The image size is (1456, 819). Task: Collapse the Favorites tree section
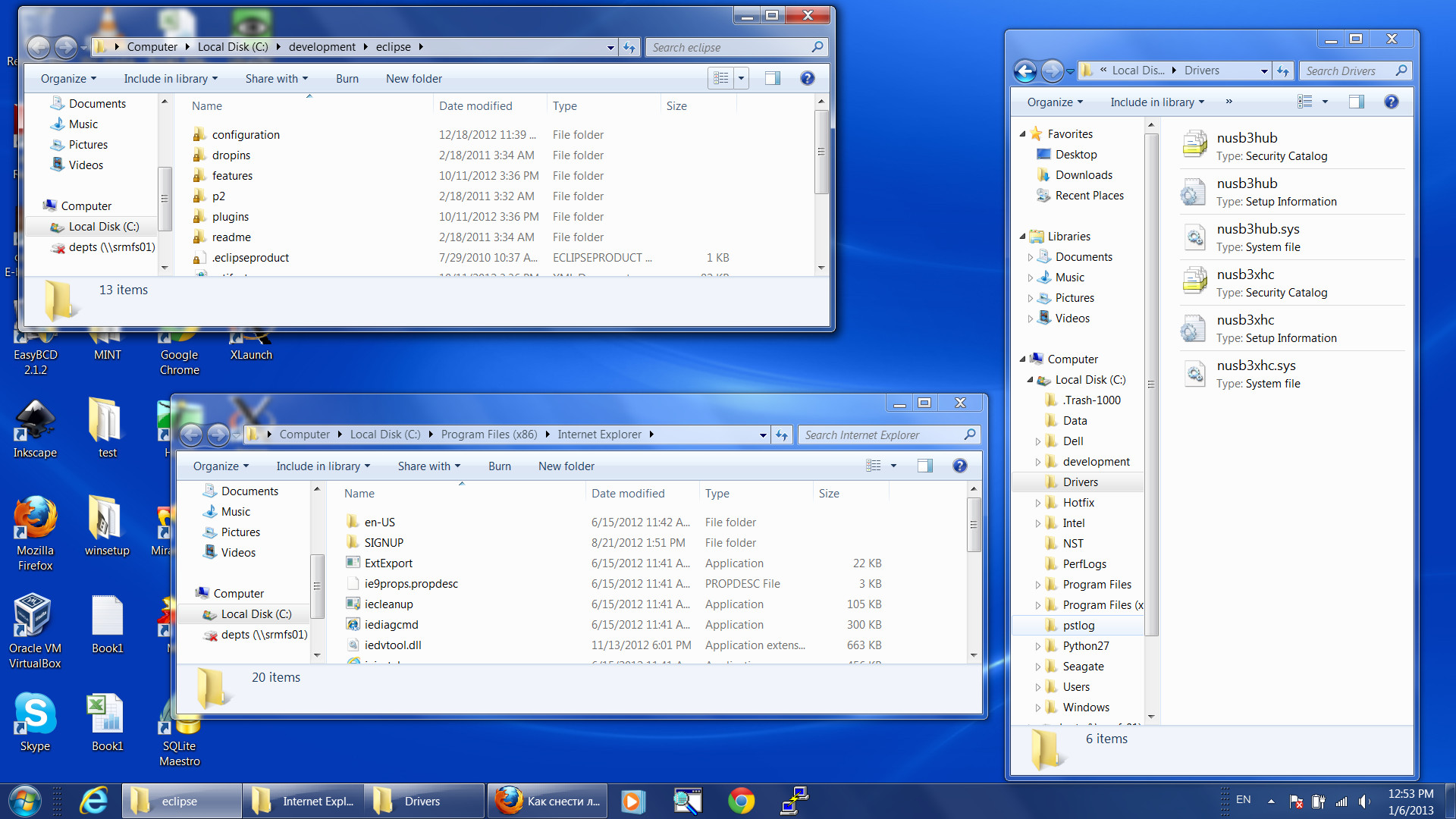point(1022,134)
